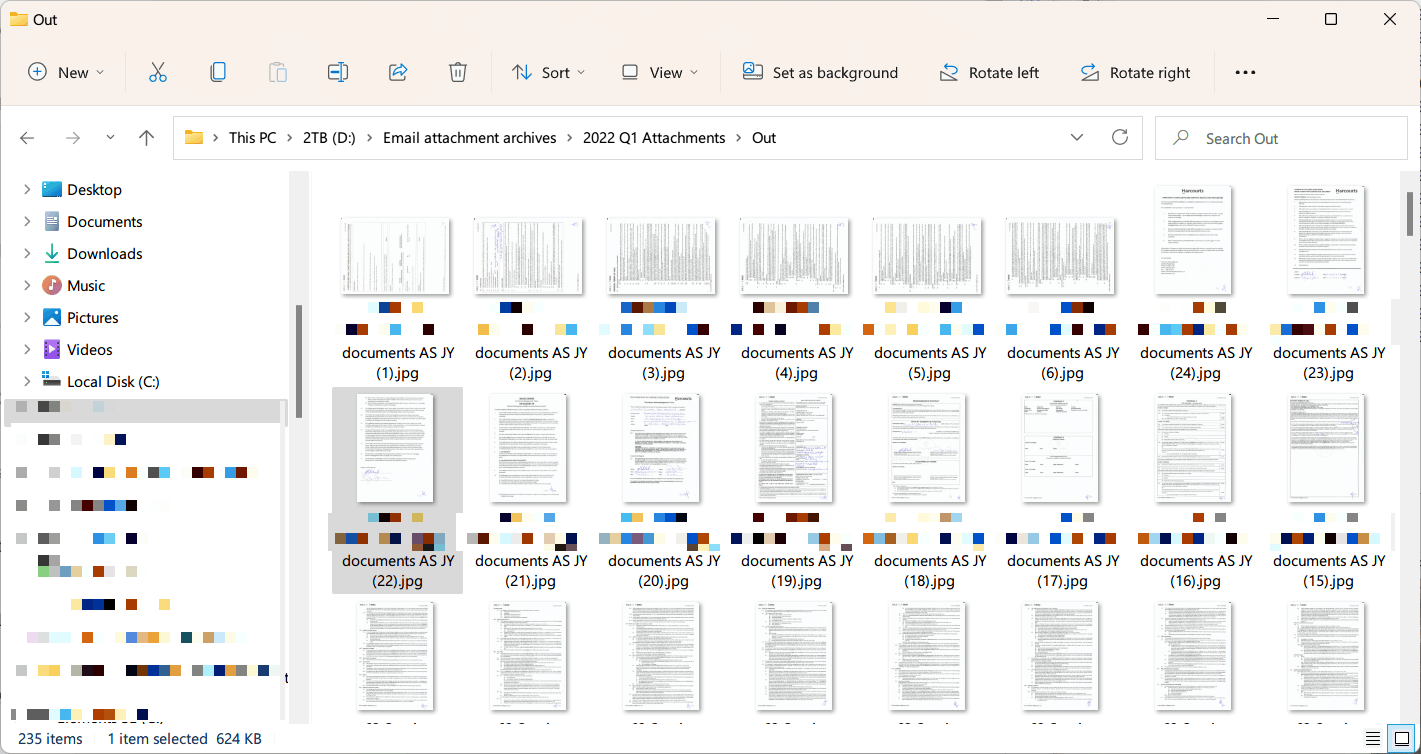The image size is (1421, 754).
Task: Select Documents in navigation pane
Action: coord(104,222)
